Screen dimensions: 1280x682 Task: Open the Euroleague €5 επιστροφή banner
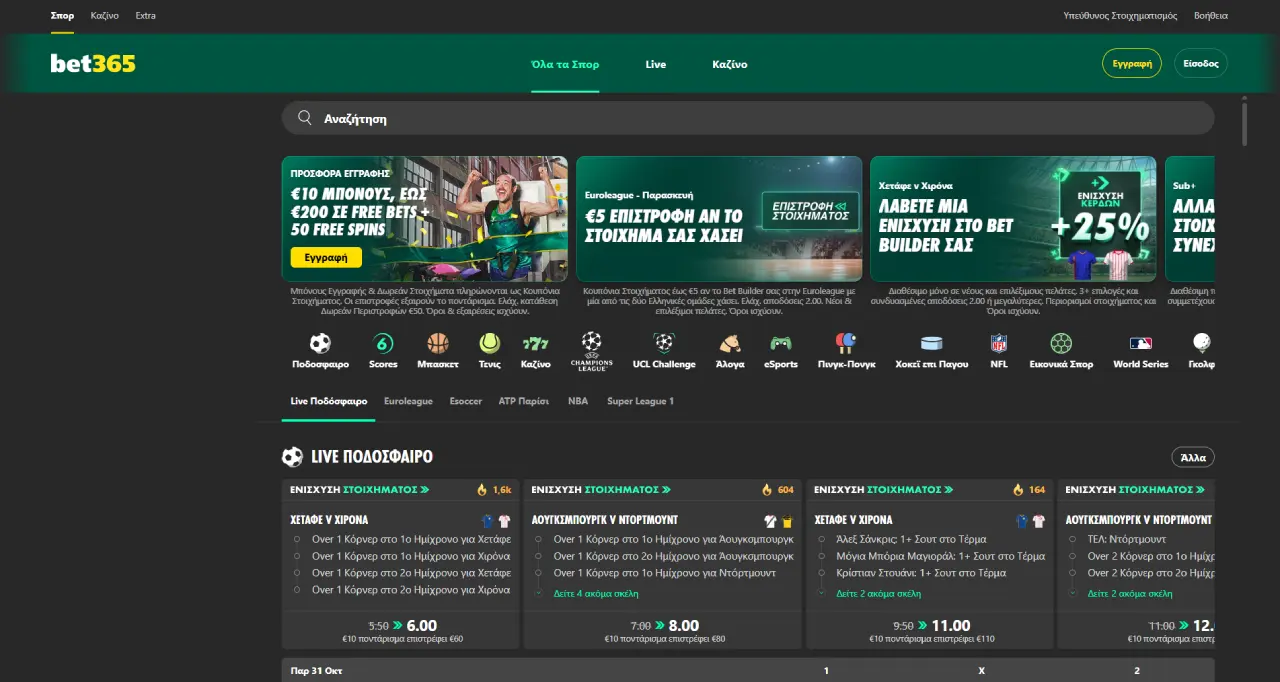719,219
